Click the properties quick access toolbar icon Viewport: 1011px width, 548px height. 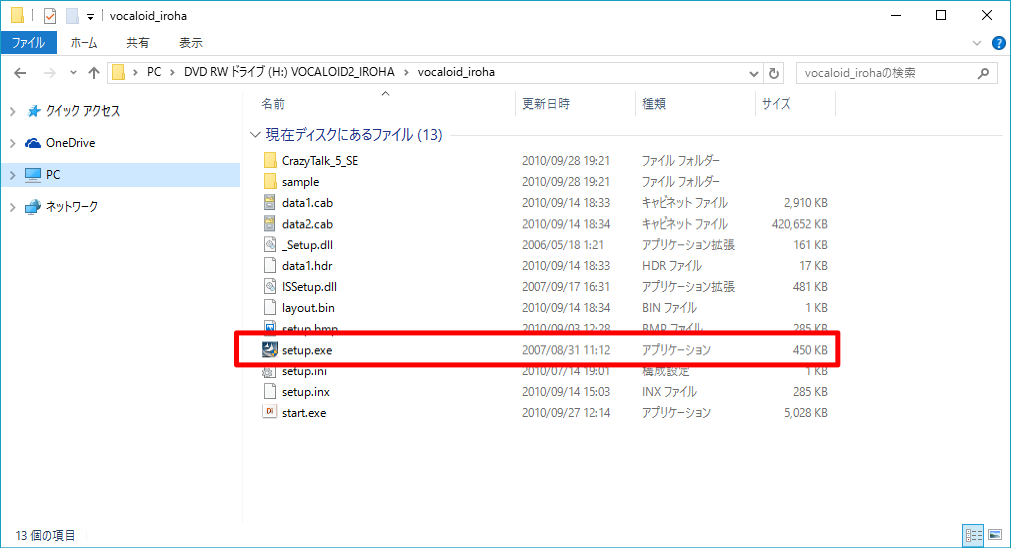click(x=50, y=15)
